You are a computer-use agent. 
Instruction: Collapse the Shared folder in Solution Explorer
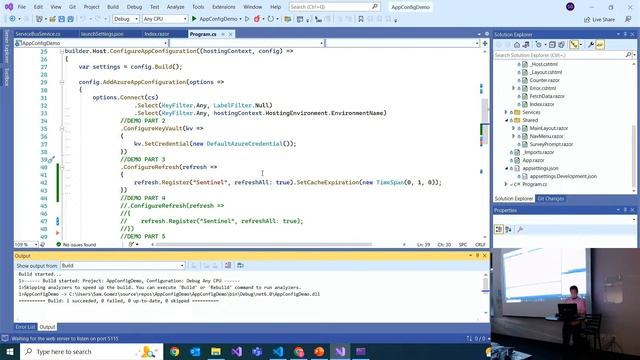pyautogui.click(x=506, y=120)
